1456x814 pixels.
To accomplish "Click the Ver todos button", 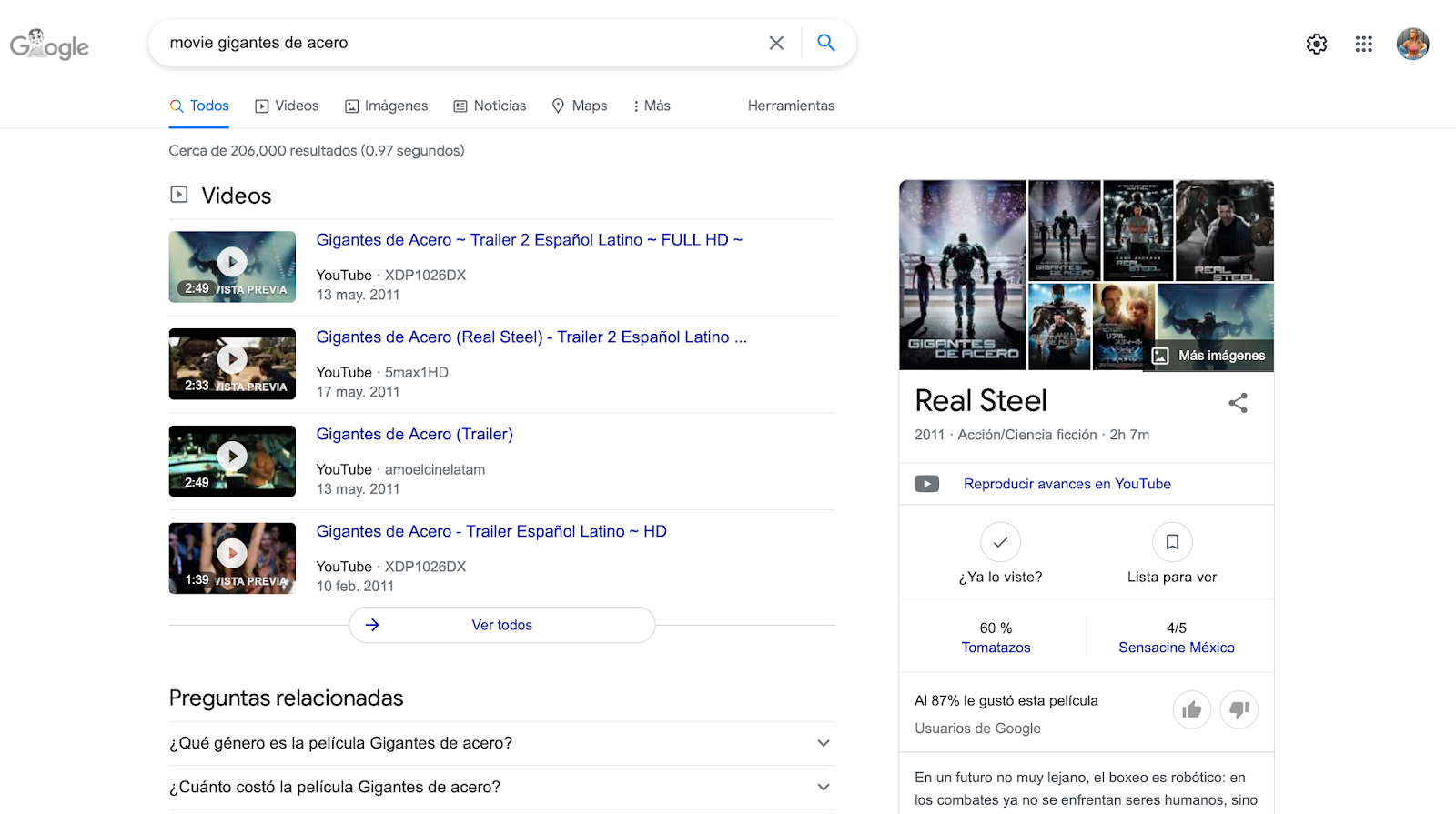I will click(502, 625).
